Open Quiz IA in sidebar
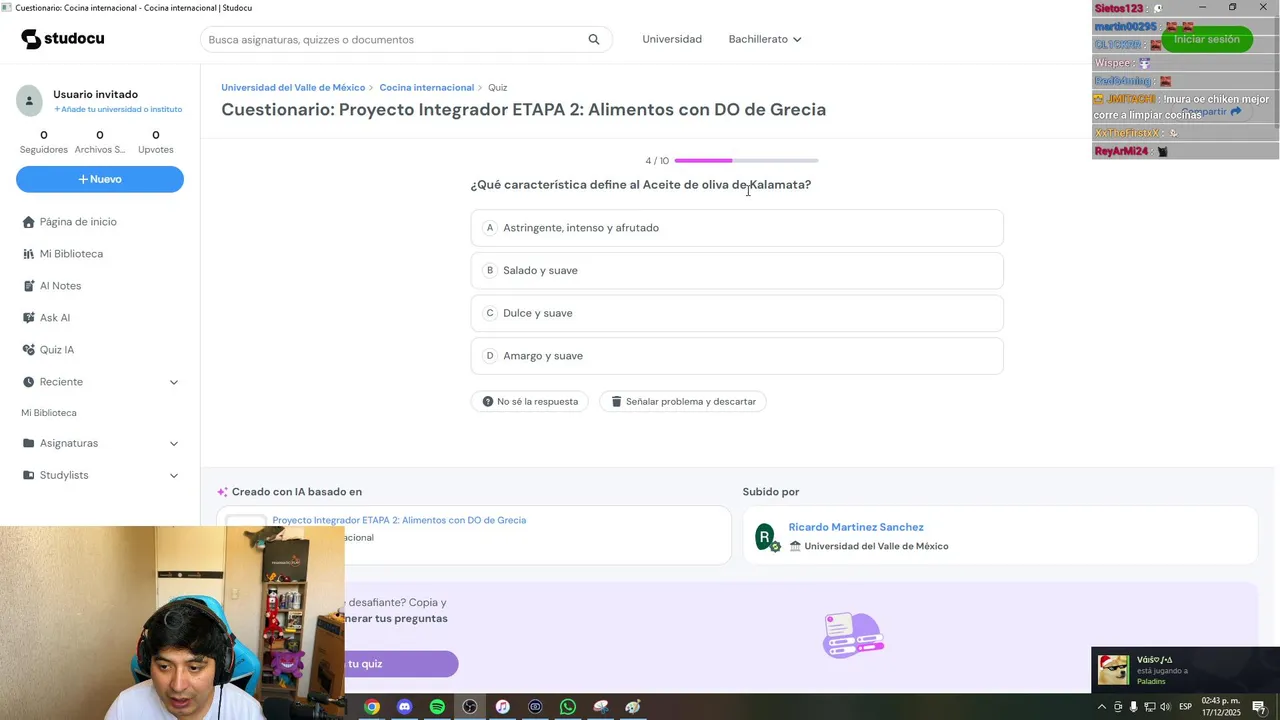Viewport: 1280px width, 720px height. point(56,350)
